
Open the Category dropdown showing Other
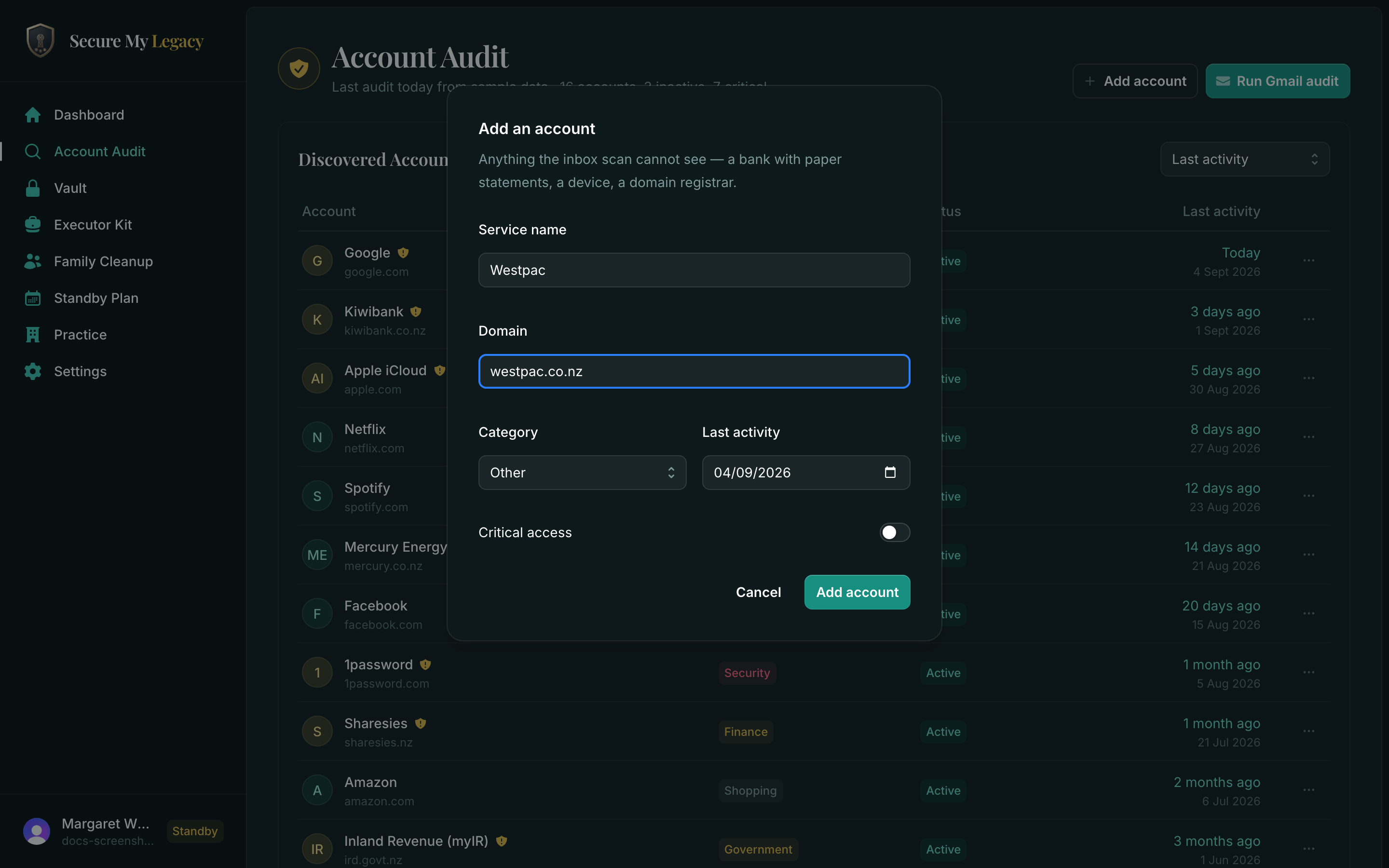click(582, 473)
